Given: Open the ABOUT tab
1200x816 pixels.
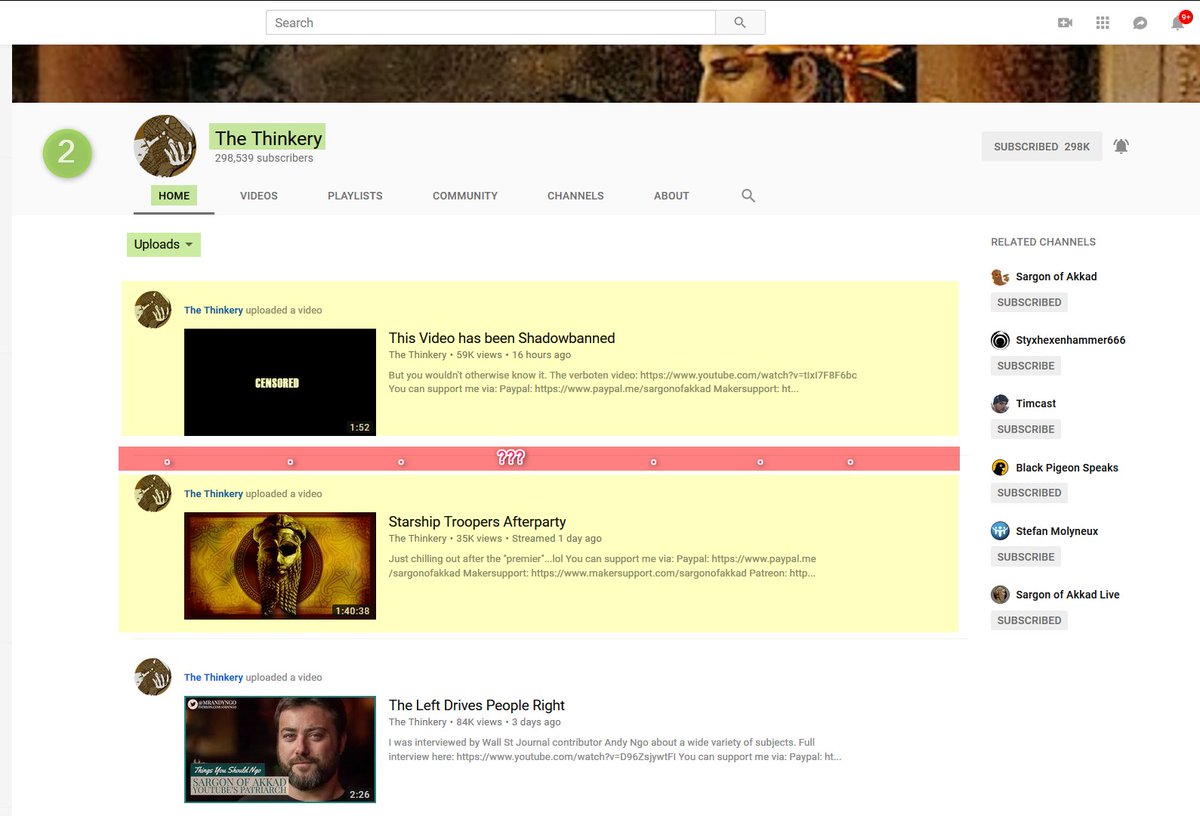Looking at the screenshot, I should tap(671, 196).
